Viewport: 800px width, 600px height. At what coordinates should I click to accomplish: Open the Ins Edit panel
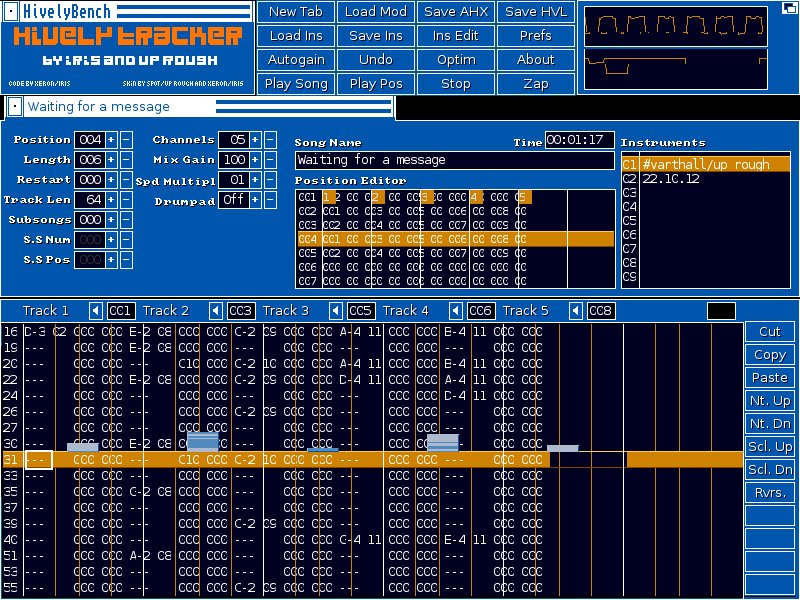coord(456,36)
